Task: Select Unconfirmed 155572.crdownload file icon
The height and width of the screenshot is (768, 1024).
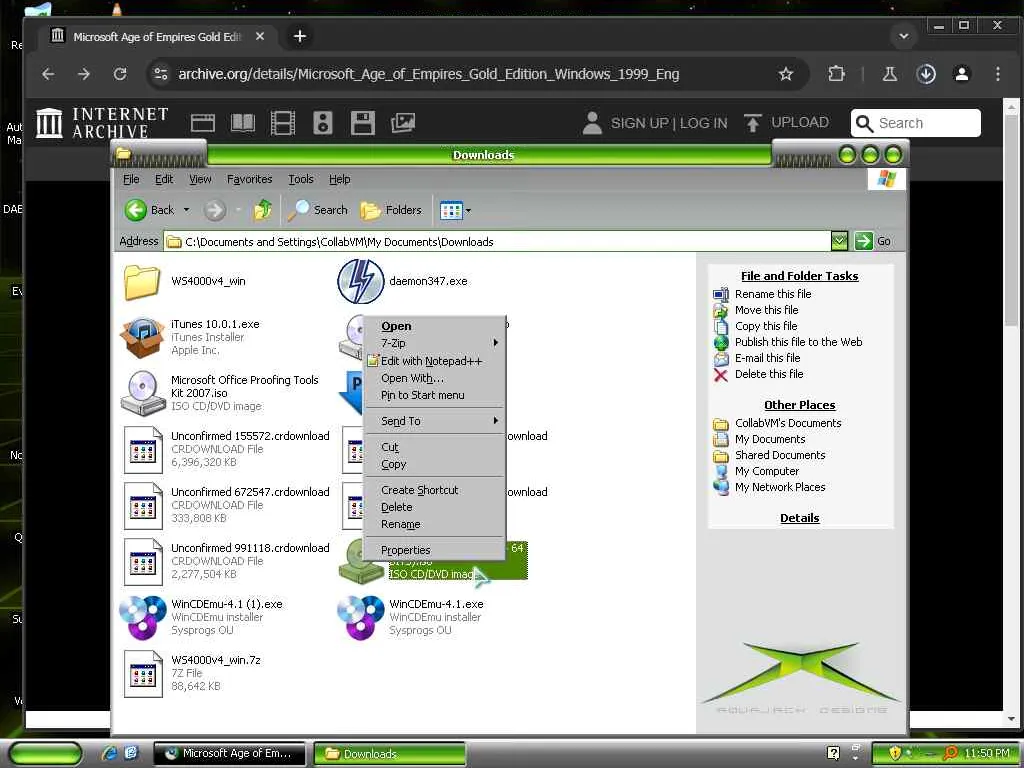Action: (x=143, y=449)
